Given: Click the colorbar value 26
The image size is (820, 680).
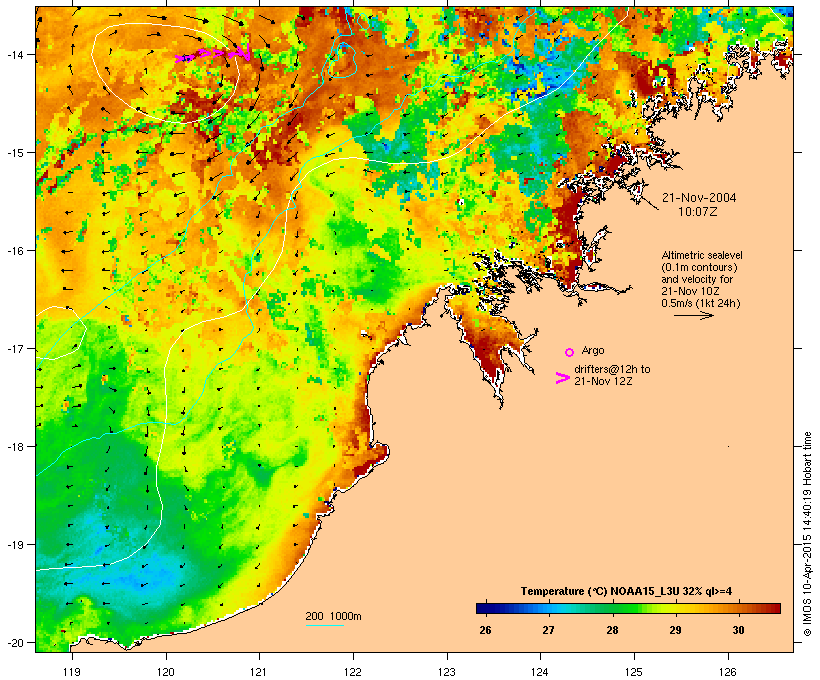Looking at the screenshot, I should pos(485,630).
